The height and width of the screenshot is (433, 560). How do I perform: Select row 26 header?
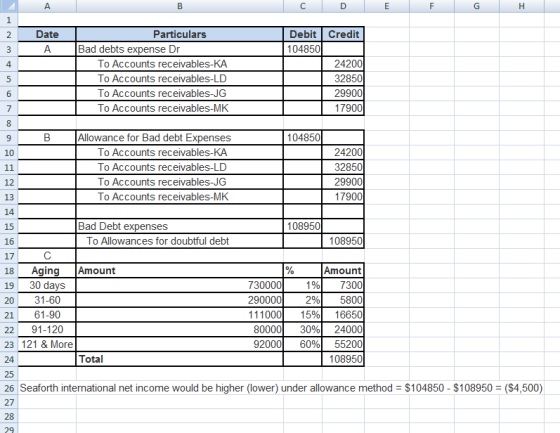click(9, 388)
